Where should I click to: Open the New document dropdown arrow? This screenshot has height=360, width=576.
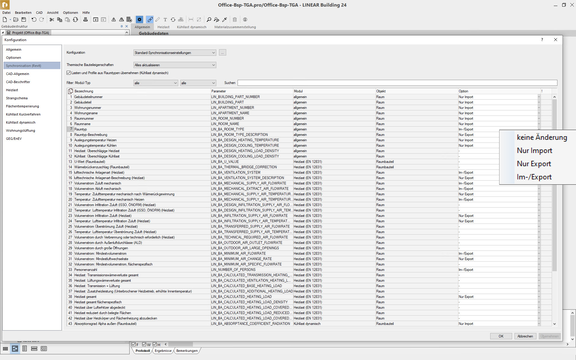tap(10, 19)
